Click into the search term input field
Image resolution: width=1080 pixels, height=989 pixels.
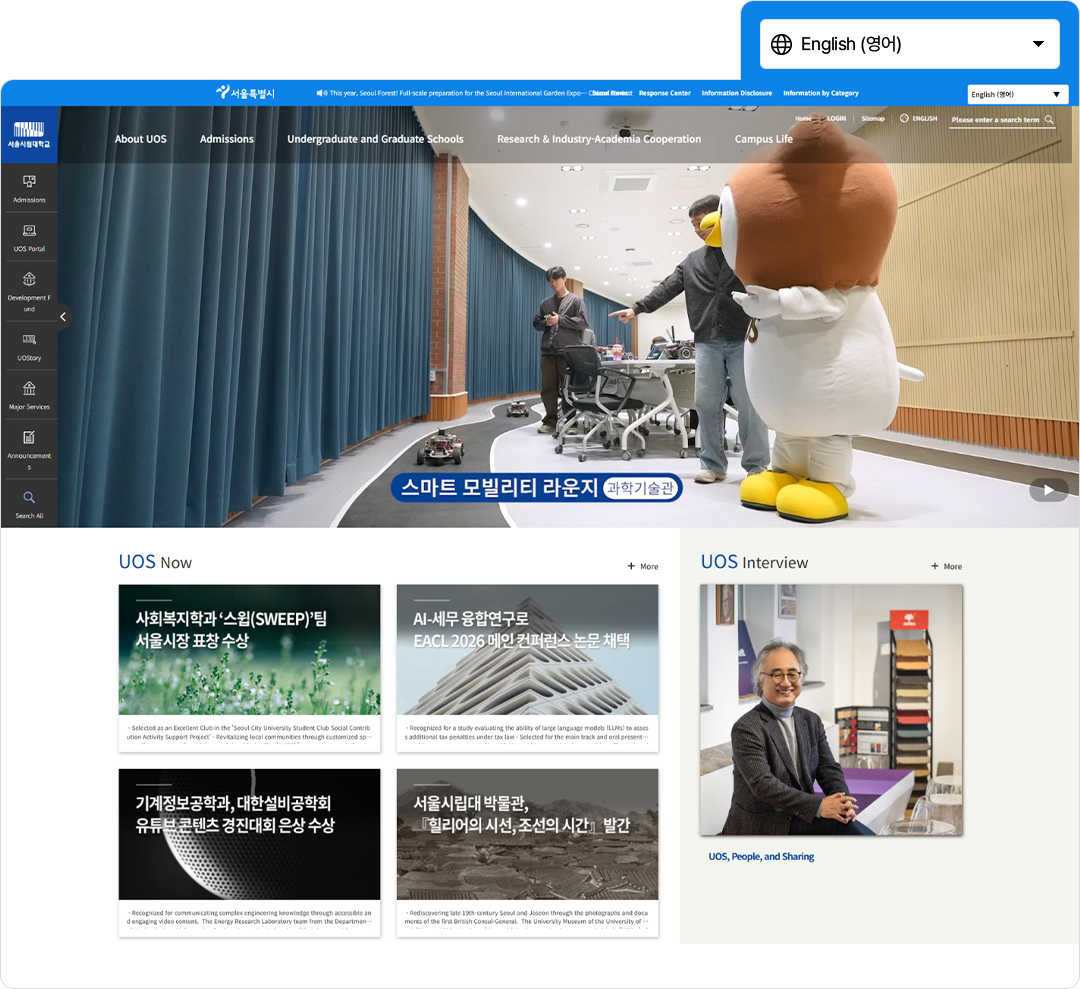pos(994,120)
